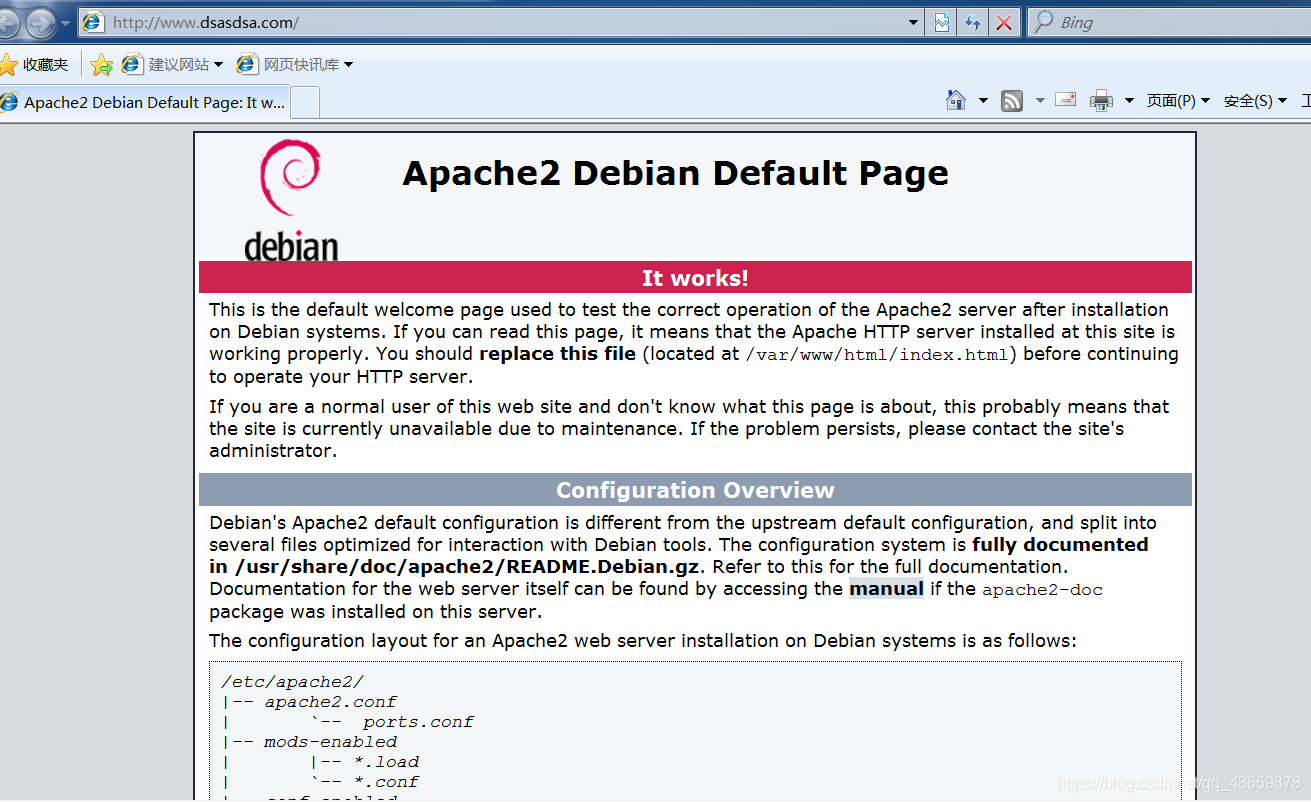
Task: Open the recent pages dropdown beside Forward
Action: point(66,22)
